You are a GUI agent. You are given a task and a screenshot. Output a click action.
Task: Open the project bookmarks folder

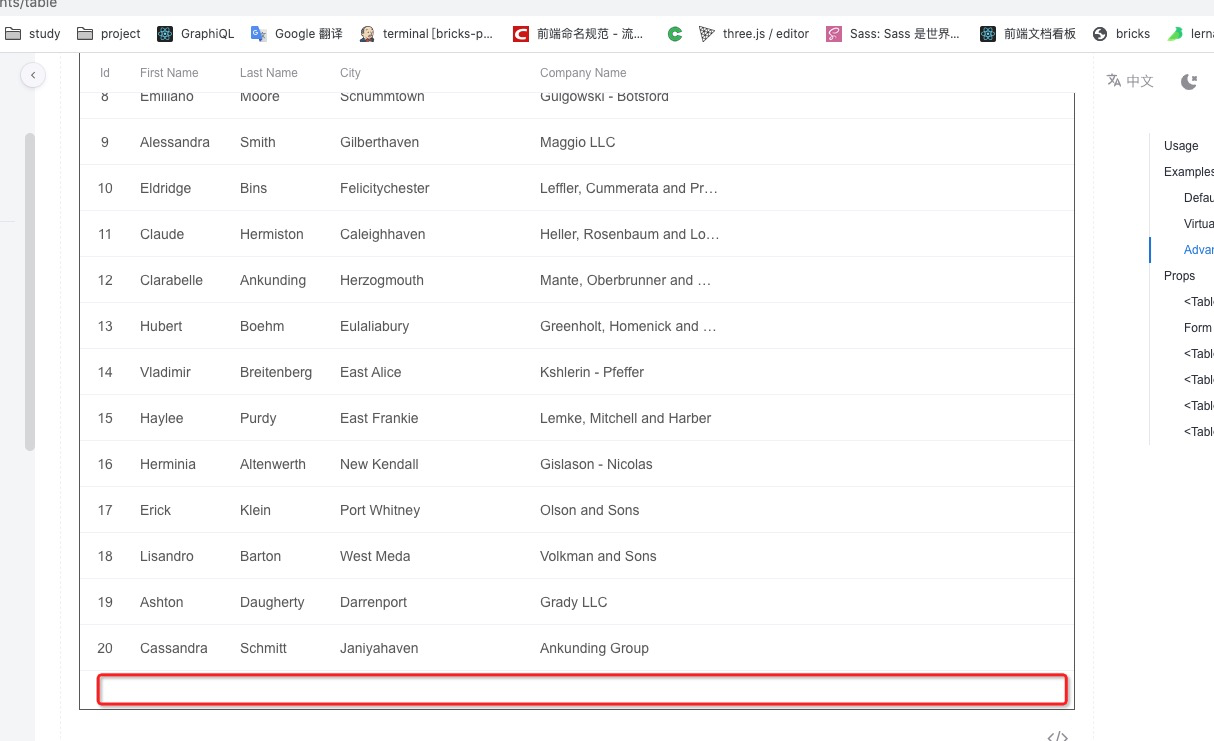pyautogui.click(x=110, y=33)
